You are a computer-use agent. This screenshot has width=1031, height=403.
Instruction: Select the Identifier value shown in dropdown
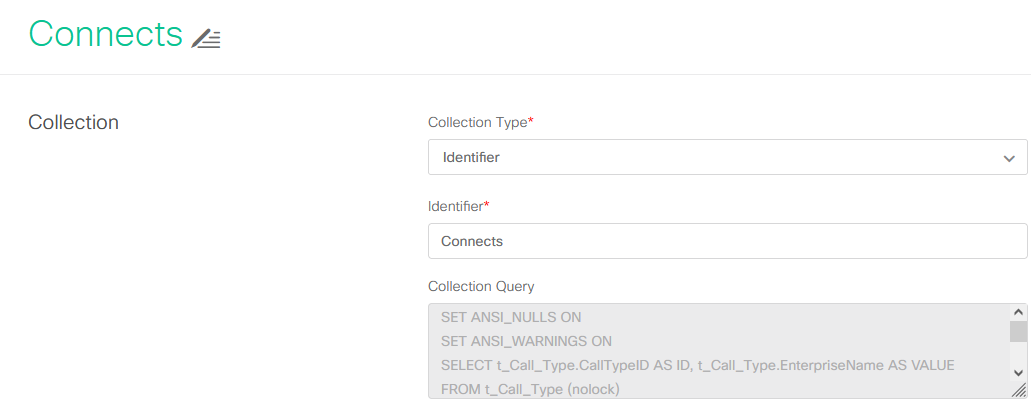[471, 158]
